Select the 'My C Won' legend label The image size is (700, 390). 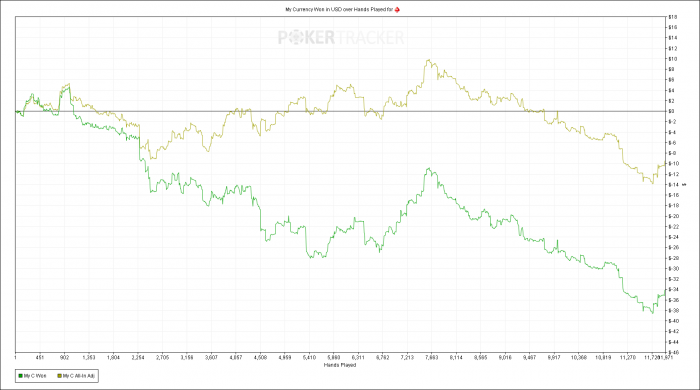coord(35,376)
